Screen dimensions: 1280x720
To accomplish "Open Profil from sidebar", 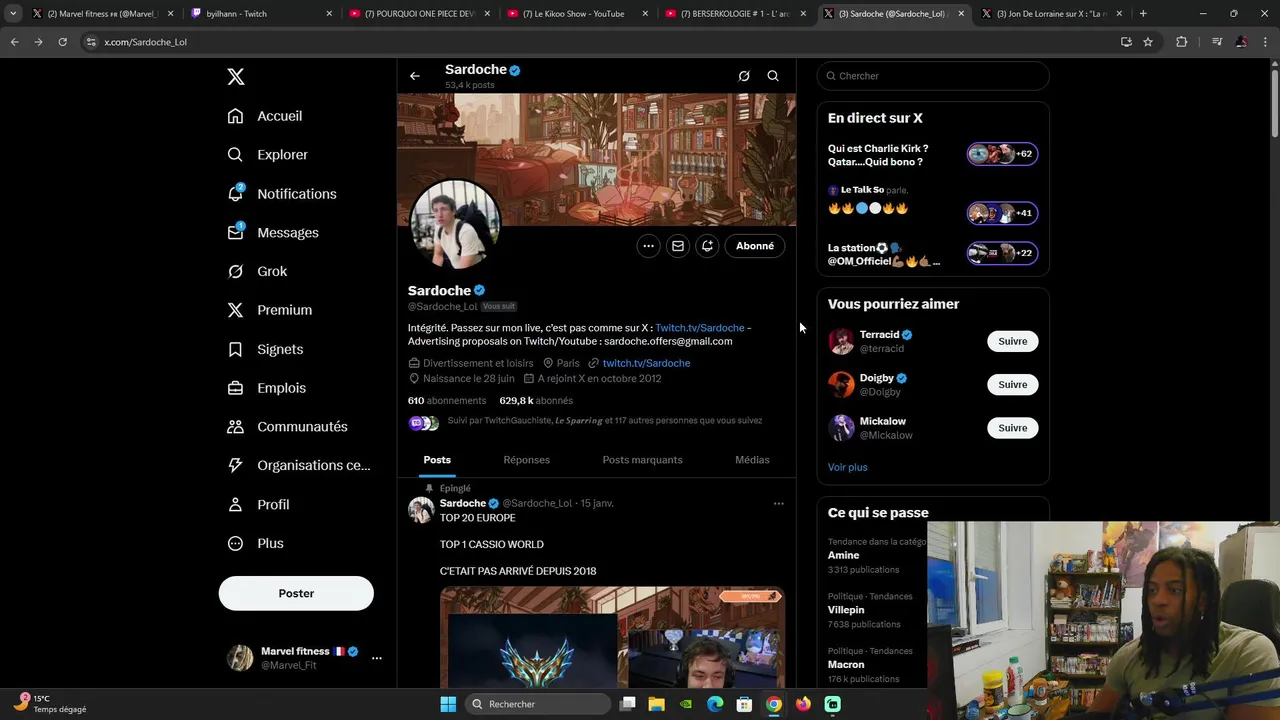I will coord(258,505).
